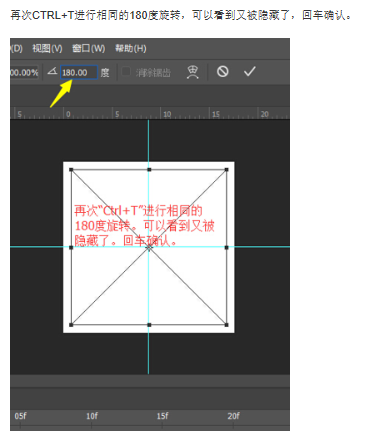Click the top-left transform handle
Screen dimensions: 388x434
click(71, 170)
